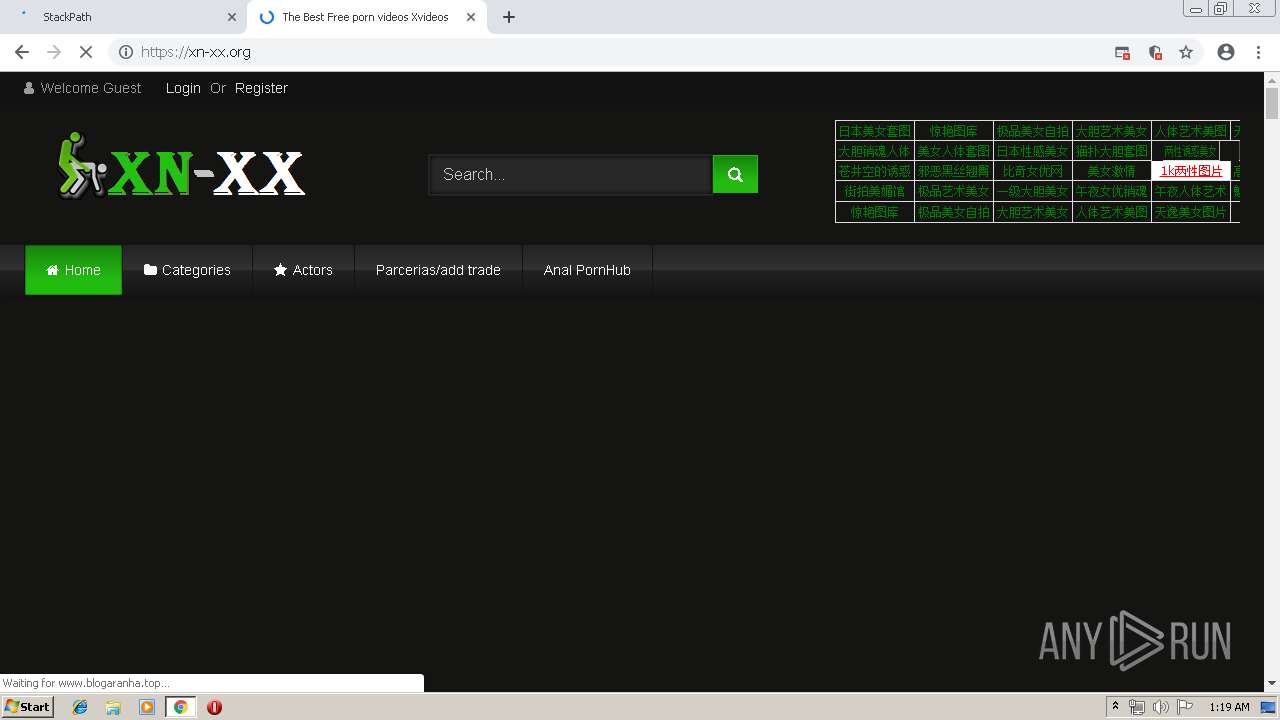Click the Welcome Guest user label
Image resolution: width=1280 pixels, height=720 pixels.
82,88
